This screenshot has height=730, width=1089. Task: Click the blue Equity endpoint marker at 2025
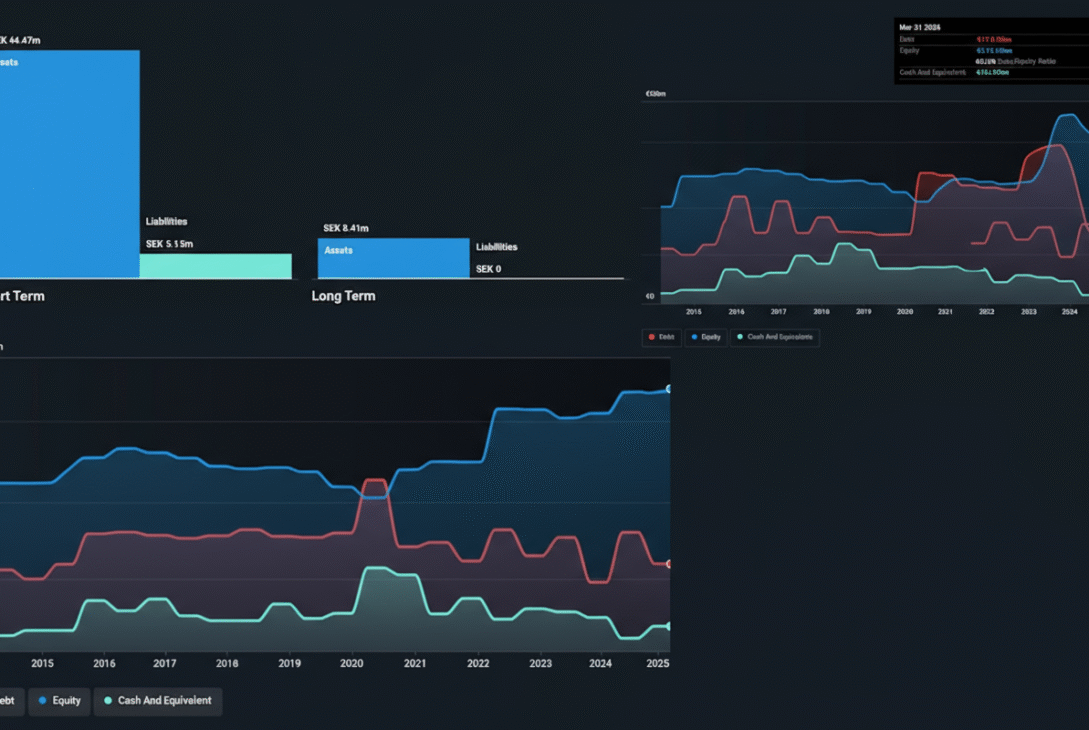tap(669, 389)
